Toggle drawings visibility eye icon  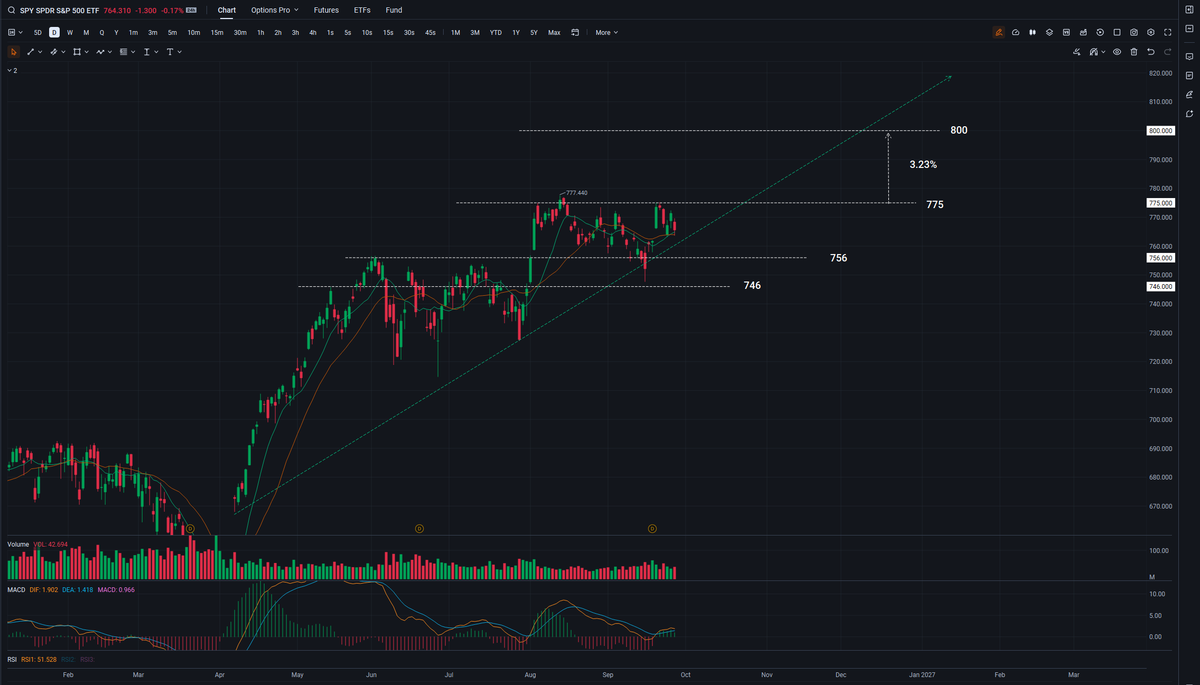(x=1117, y=51)
